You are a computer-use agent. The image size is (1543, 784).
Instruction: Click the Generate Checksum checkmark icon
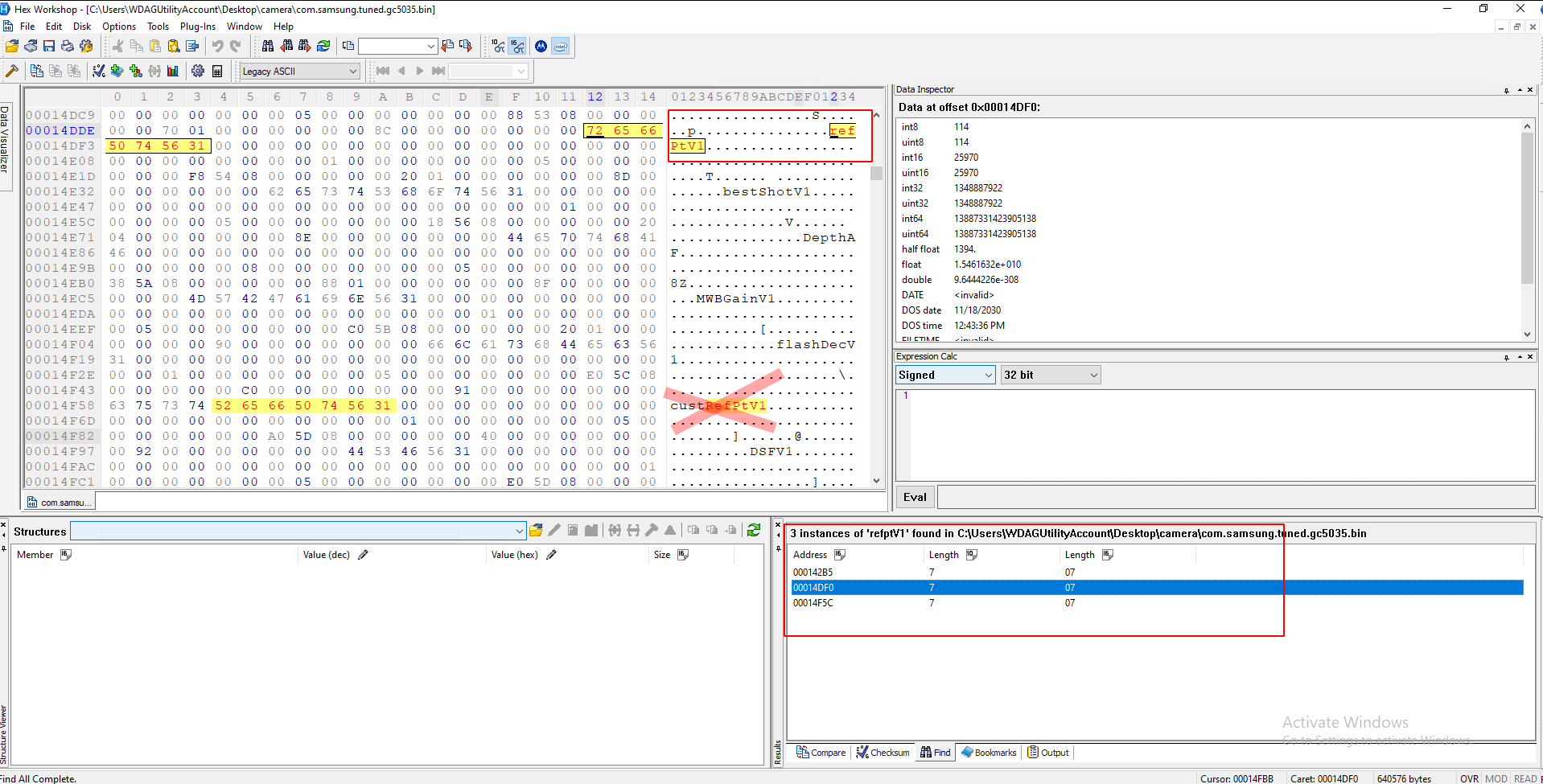click(98, 71)
